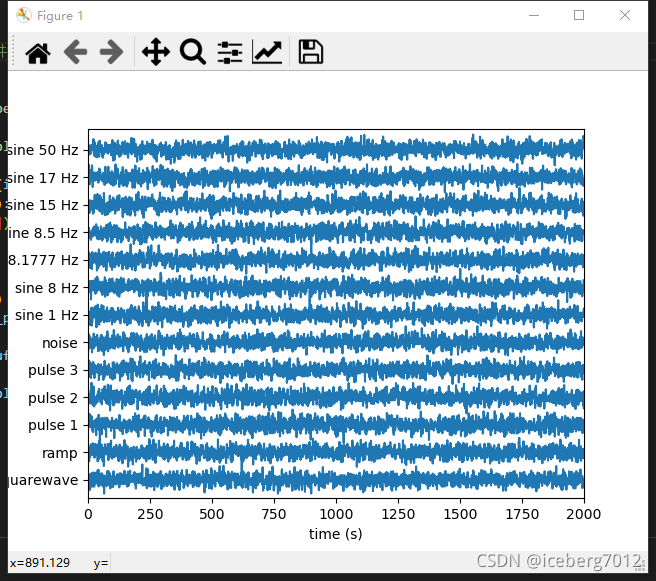Open Edit axis and curve parameters icon
Viewport: 656px width, 581px height.
click(x=267, y=52)
